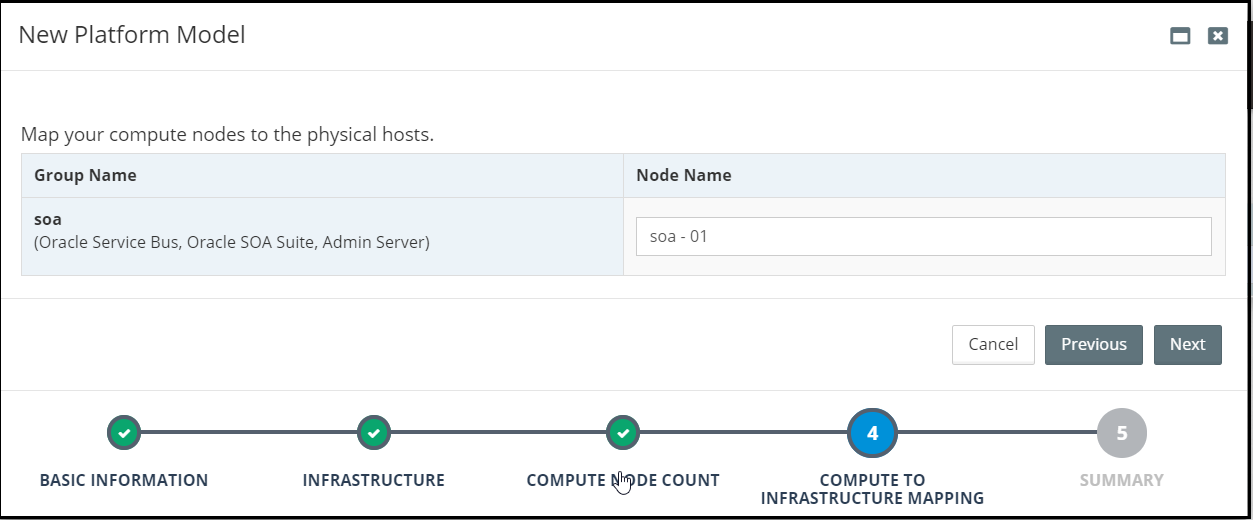
Task: Select the checkmark circle above Compute Node Count
Action: [623, 433]
